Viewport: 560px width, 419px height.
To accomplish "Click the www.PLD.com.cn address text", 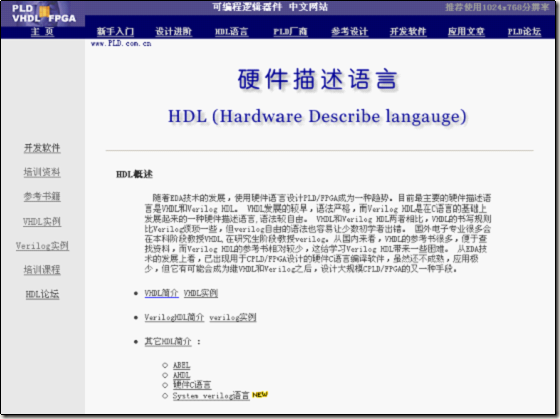I will (121, 44).
